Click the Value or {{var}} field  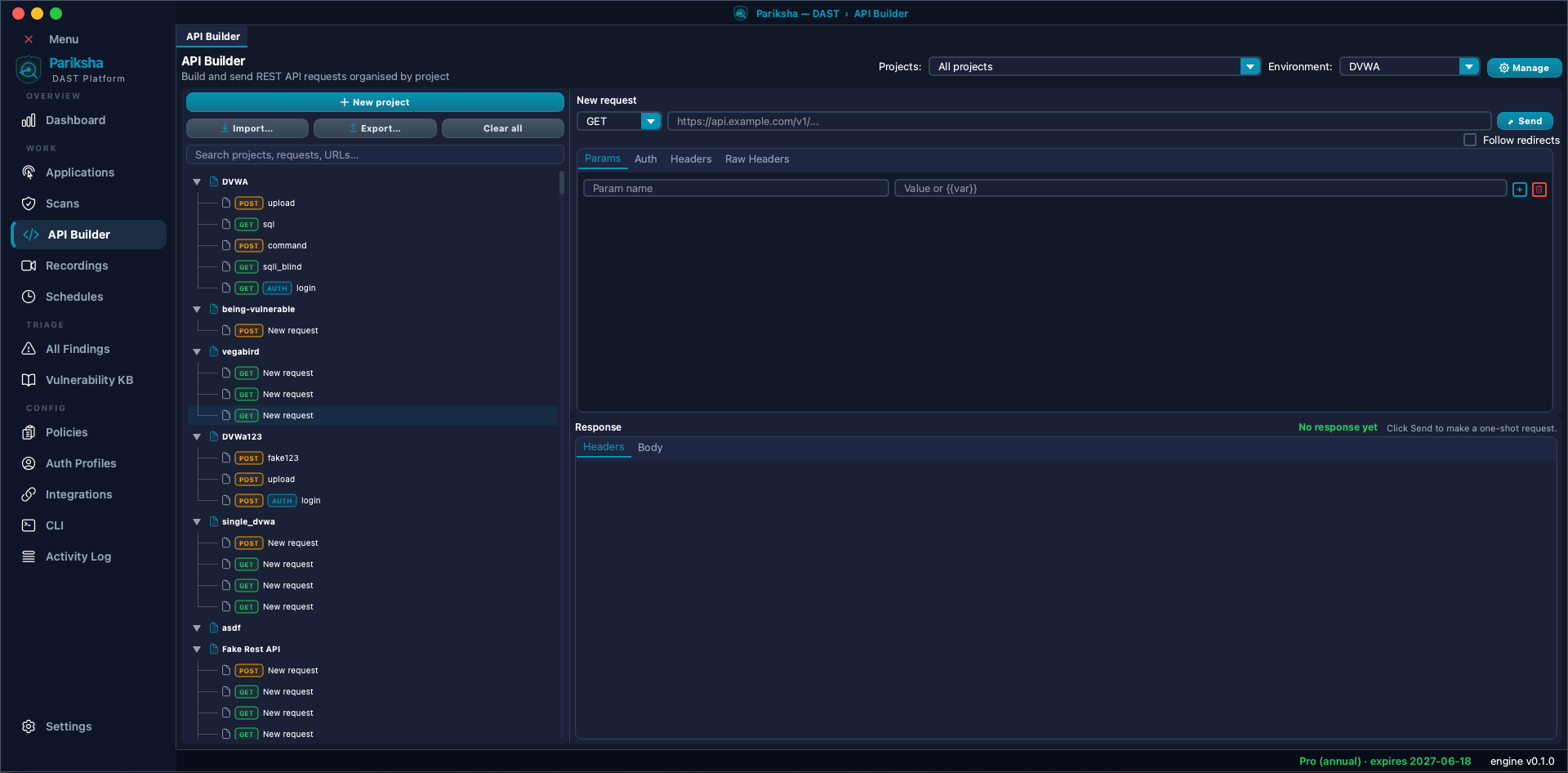tap(1200, 188)
